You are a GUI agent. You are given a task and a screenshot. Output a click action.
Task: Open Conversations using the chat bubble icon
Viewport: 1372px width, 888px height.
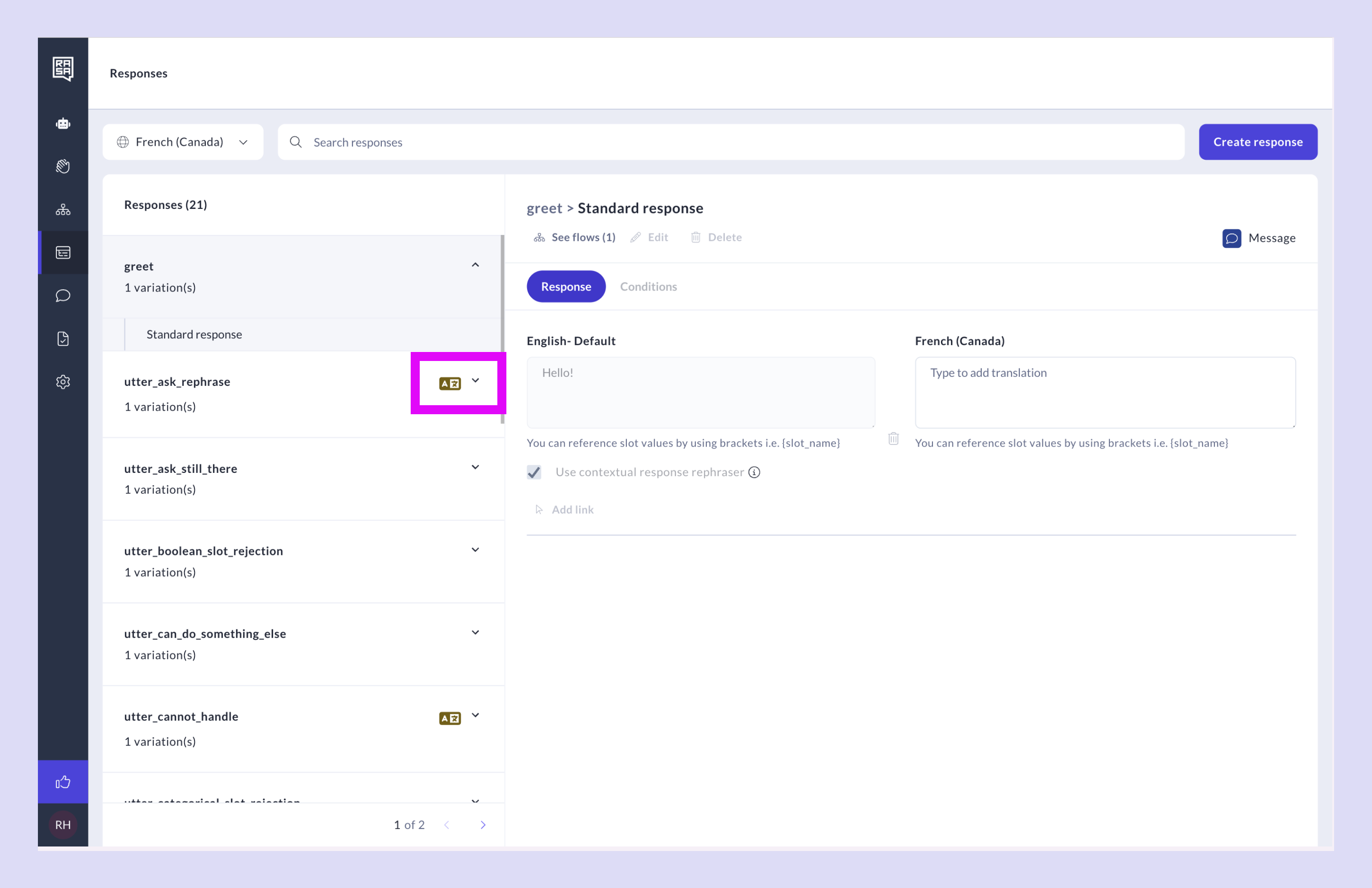point(63,296)
